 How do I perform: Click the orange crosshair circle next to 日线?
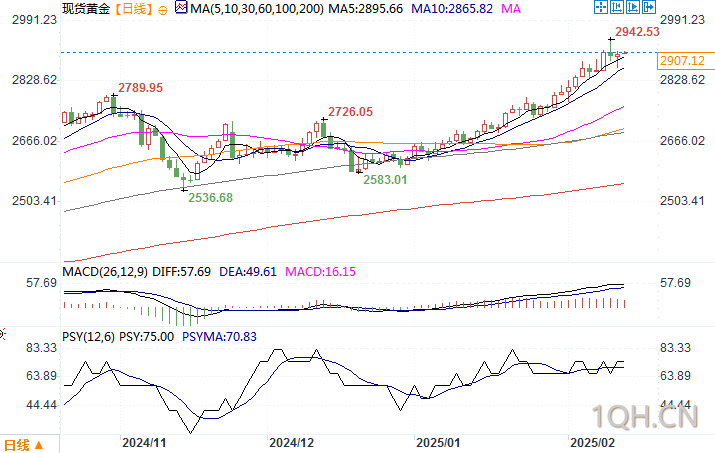coord(163,10)
